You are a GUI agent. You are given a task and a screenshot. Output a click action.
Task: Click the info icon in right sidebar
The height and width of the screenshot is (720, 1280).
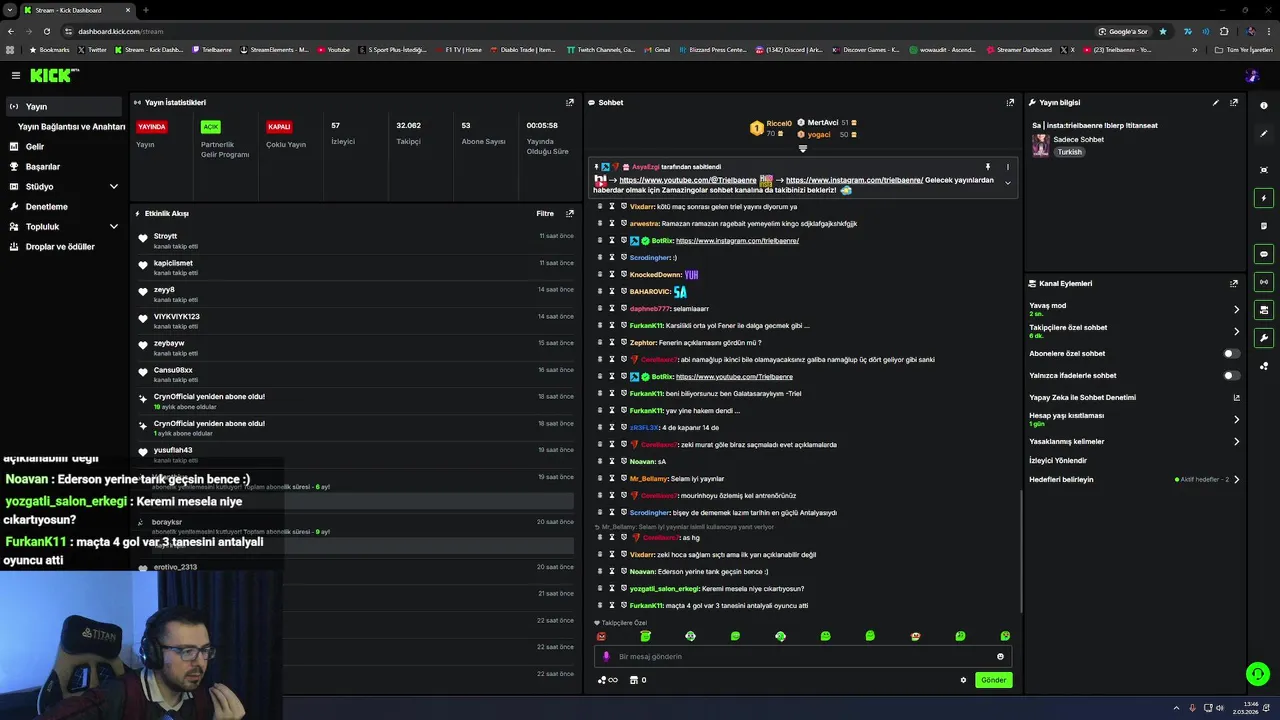click(1264, 105)
